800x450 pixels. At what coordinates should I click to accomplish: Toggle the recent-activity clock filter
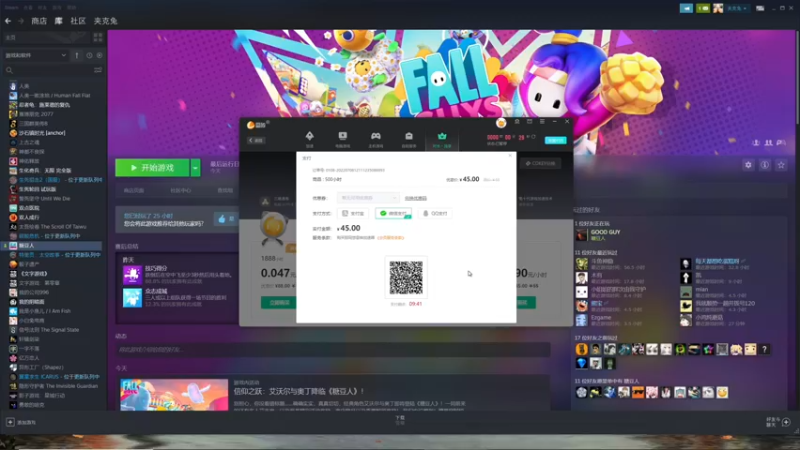click(x=89, y=55)
